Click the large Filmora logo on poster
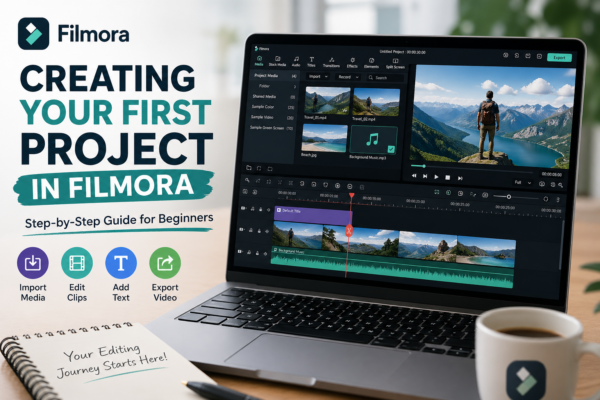The width and height of the screenshot is (600, 400). tap(34, 34)
